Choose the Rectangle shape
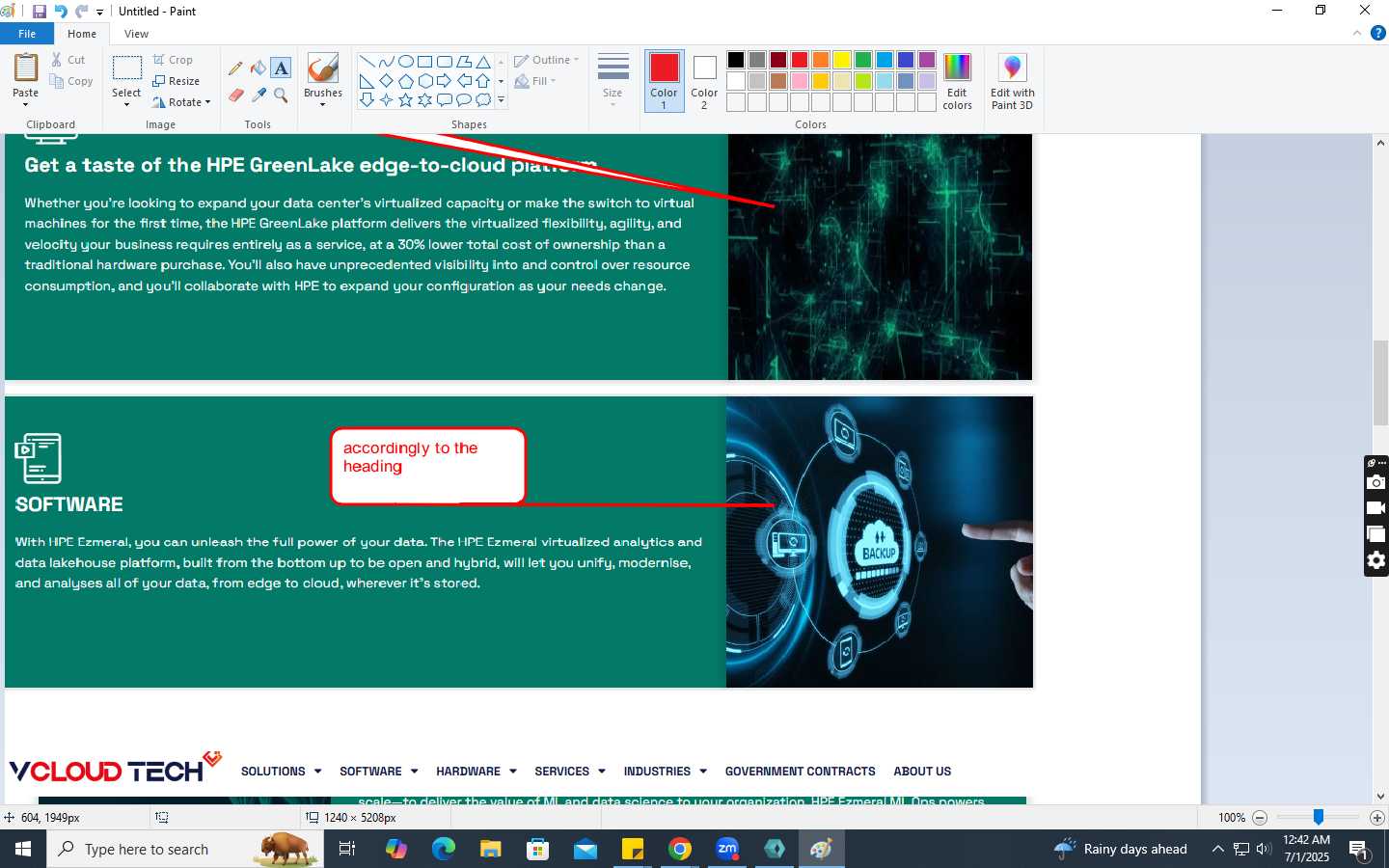The image size is (1389, 868). [x=424, y=62]
